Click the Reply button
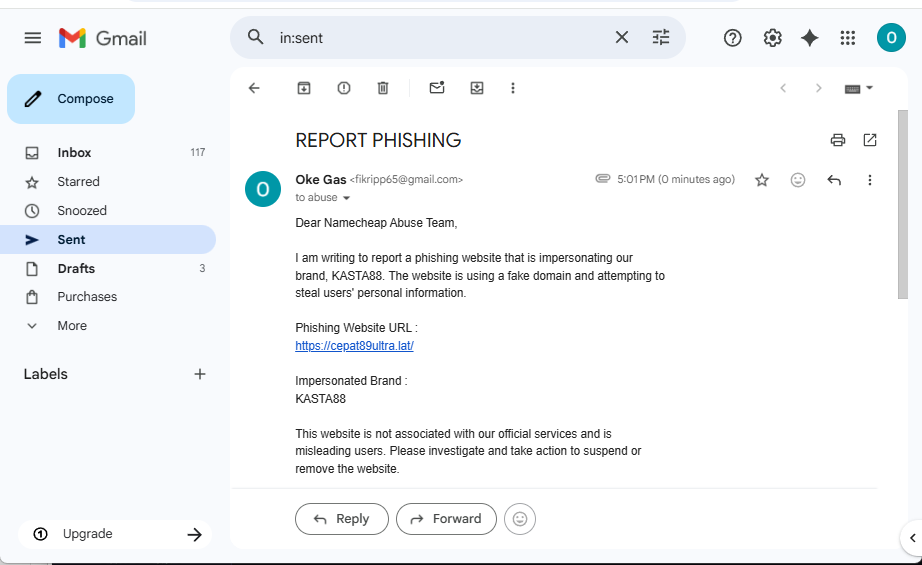The image size is (922, 565). click(x=342, y=519)
